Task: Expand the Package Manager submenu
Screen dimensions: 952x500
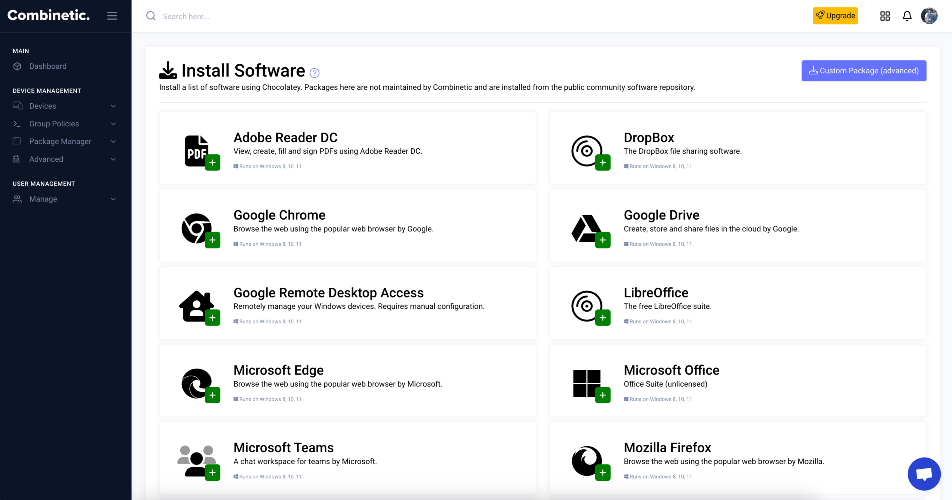Action: point(65,141)
